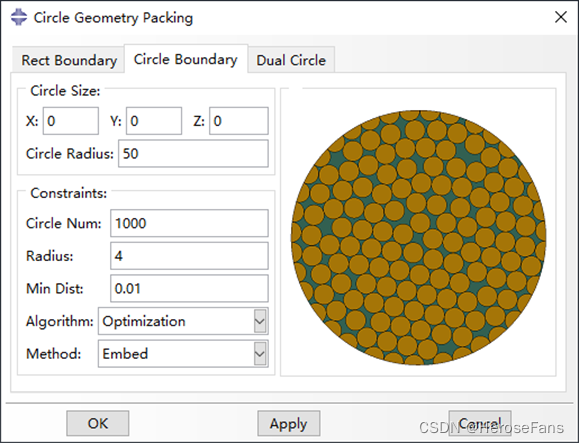Open the Dual Circle tab
The width and height of the screenshot is (579, 443).
click(x=291, y=60)
